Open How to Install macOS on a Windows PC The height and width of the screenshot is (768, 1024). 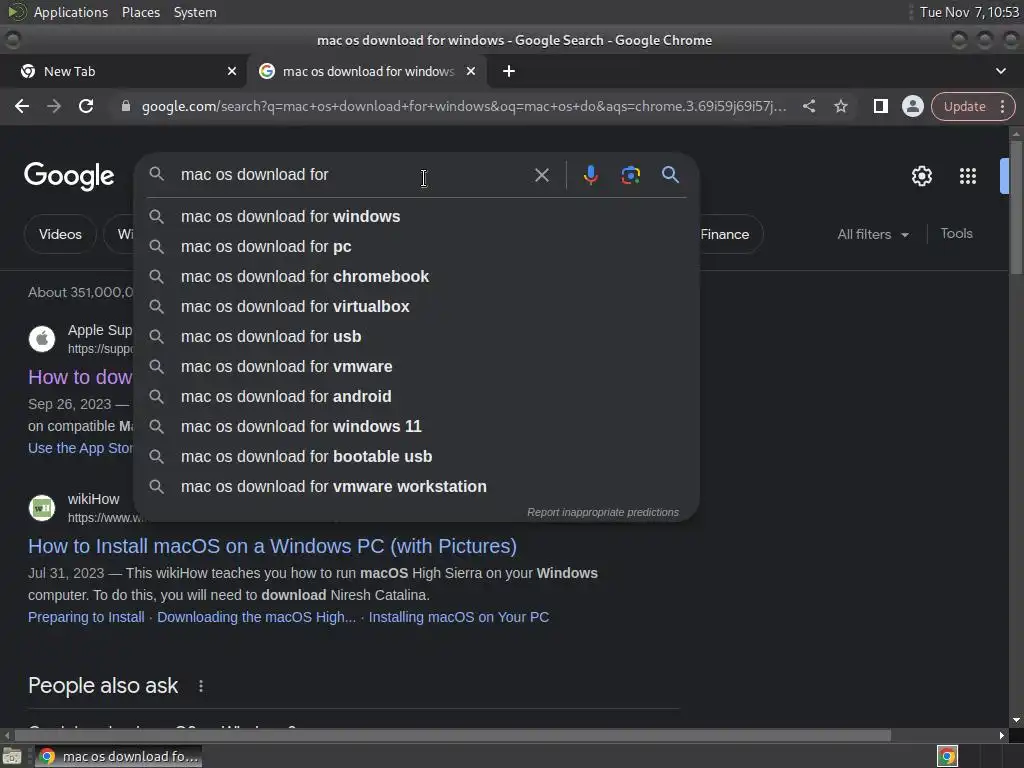[272, 546]
